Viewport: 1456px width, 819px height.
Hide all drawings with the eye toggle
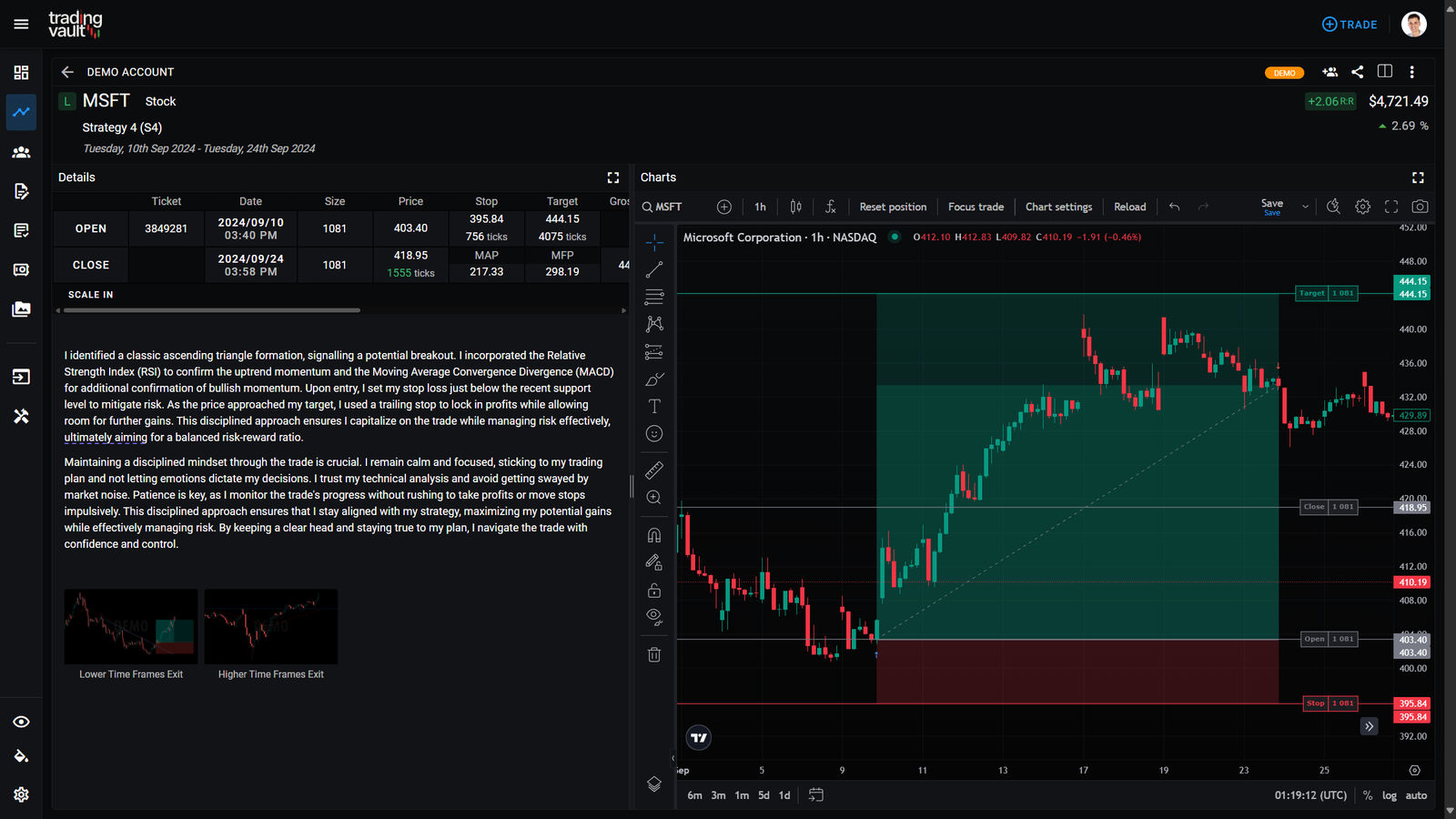[653, 615]
